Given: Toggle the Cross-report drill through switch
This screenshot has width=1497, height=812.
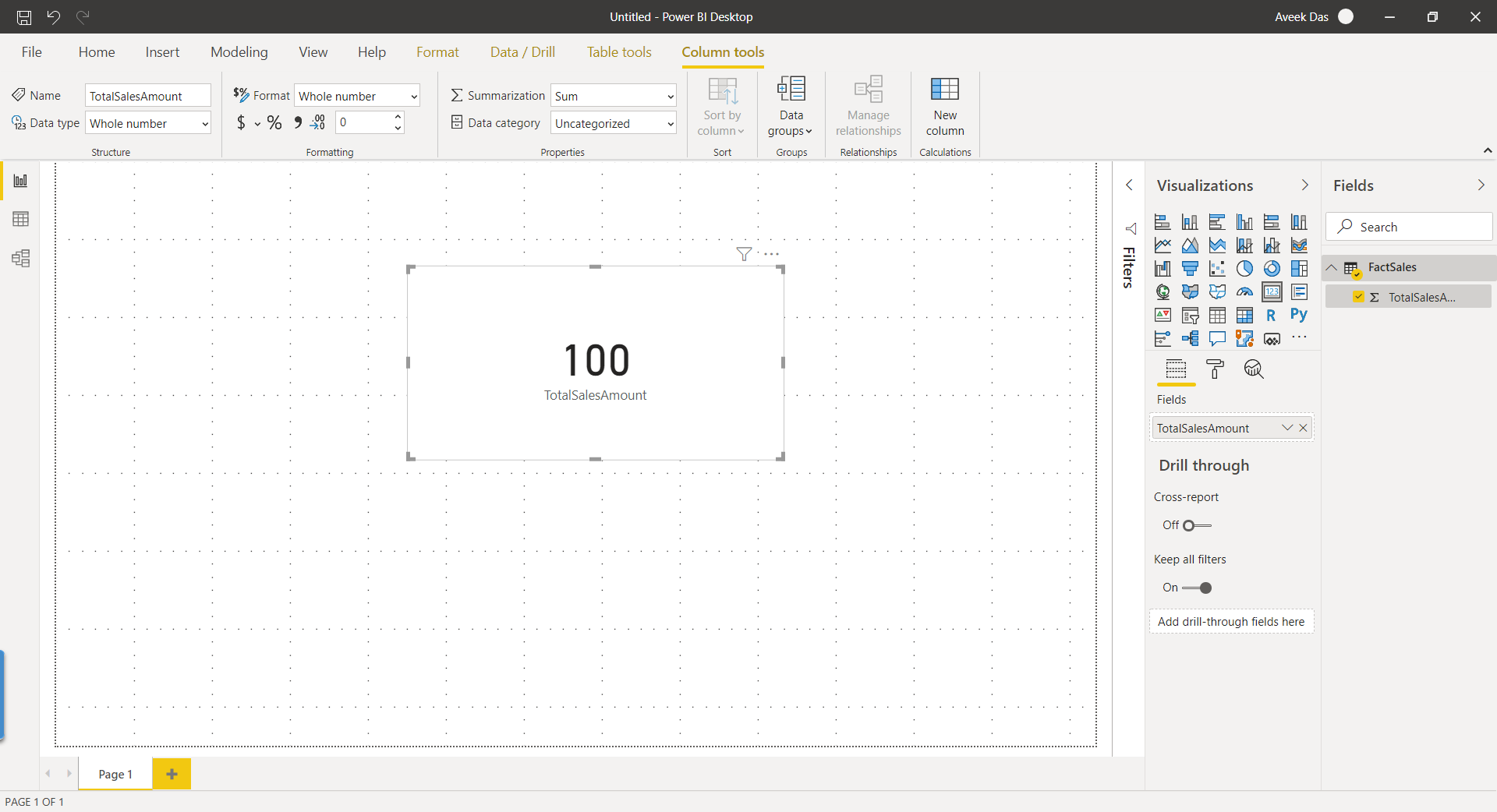Looking at the screenshot, I should [x=1196, y=526].
